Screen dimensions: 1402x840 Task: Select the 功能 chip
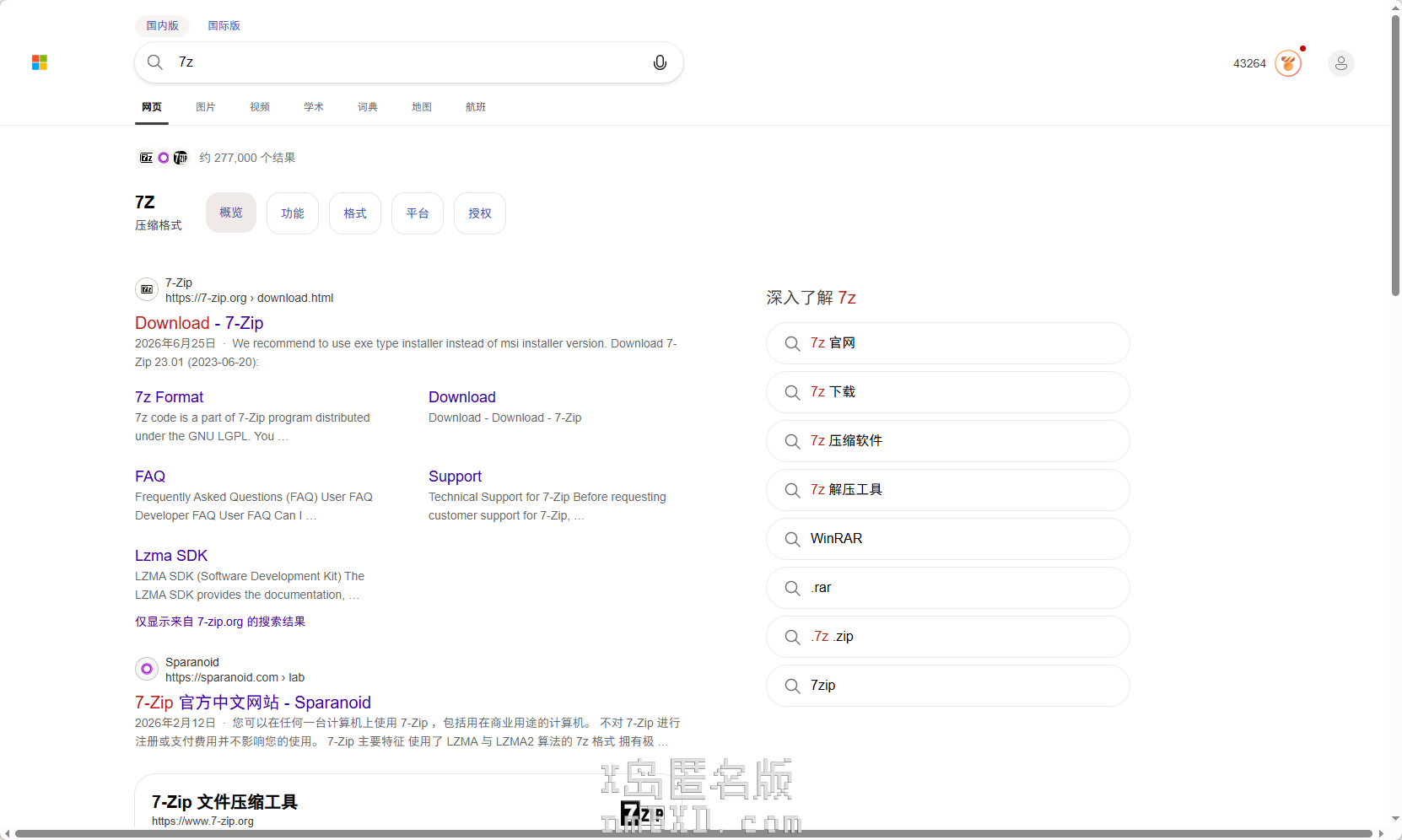293,213
